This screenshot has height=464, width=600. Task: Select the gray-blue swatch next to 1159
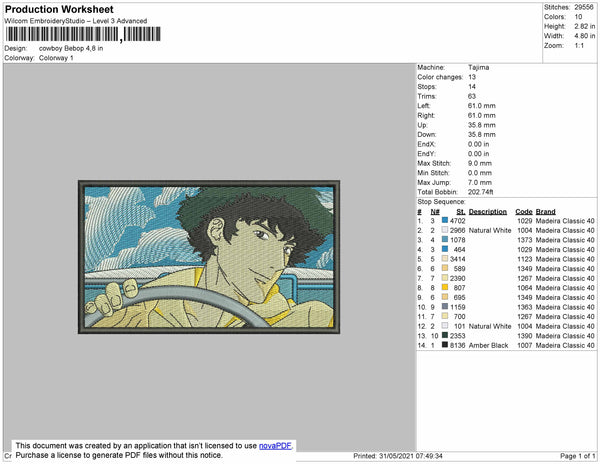[x=445, y=306]
